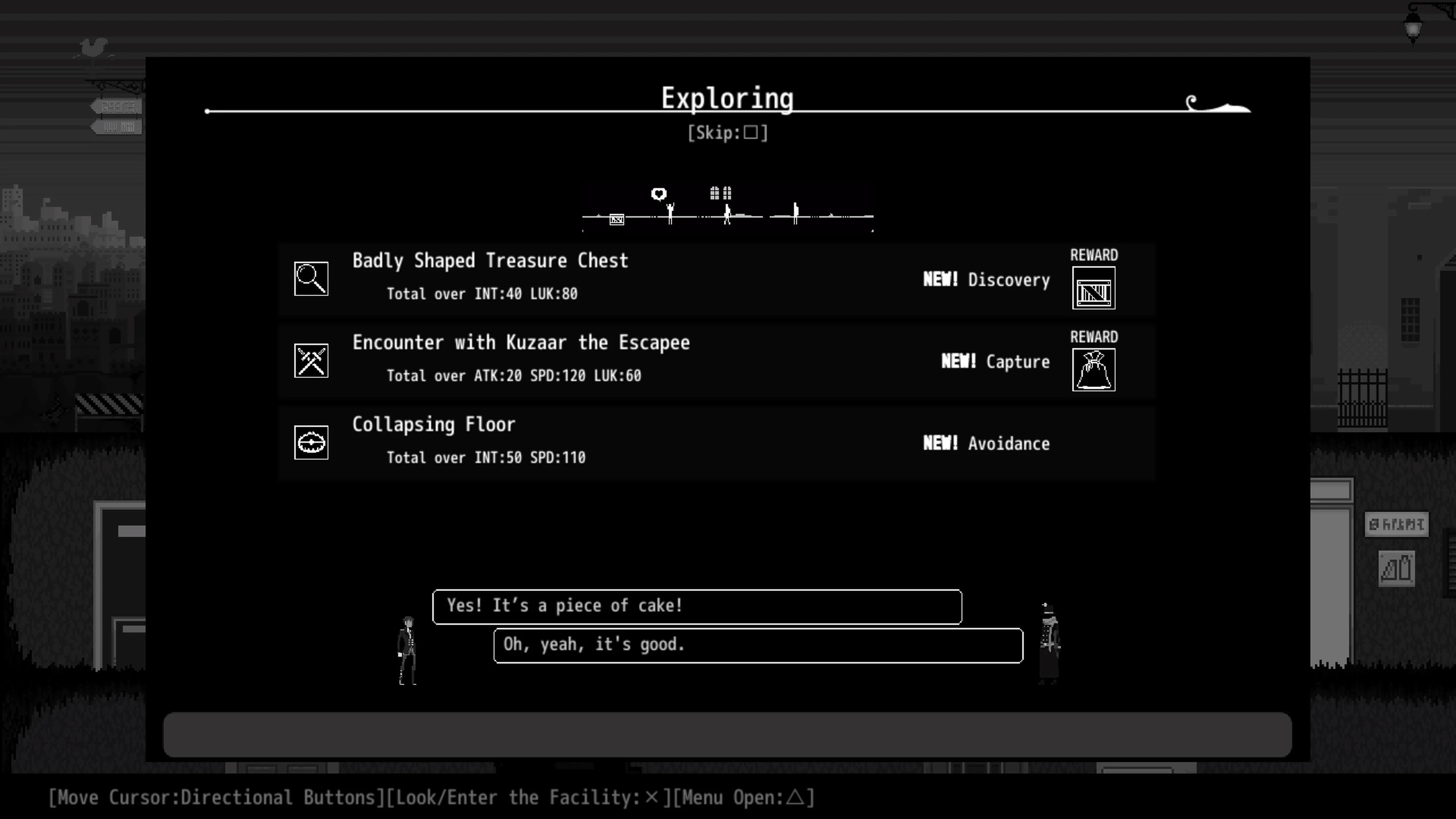Click the crossed swords encounter icon
This screenshot has width=1456, height=819.
click(311, 360)
